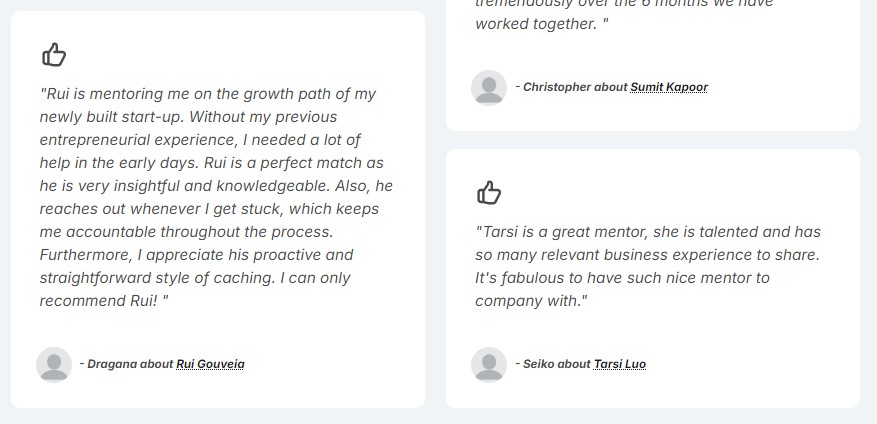The width and height of the screenshot is (877, 424).
Task: Select Dragana's avatar placeholder icon
Action: (54, 365)
